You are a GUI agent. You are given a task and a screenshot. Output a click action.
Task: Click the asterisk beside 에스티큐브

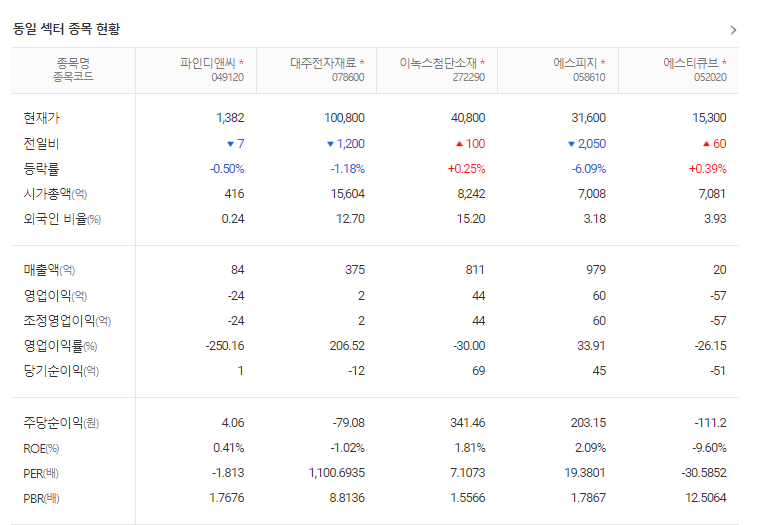724,62
